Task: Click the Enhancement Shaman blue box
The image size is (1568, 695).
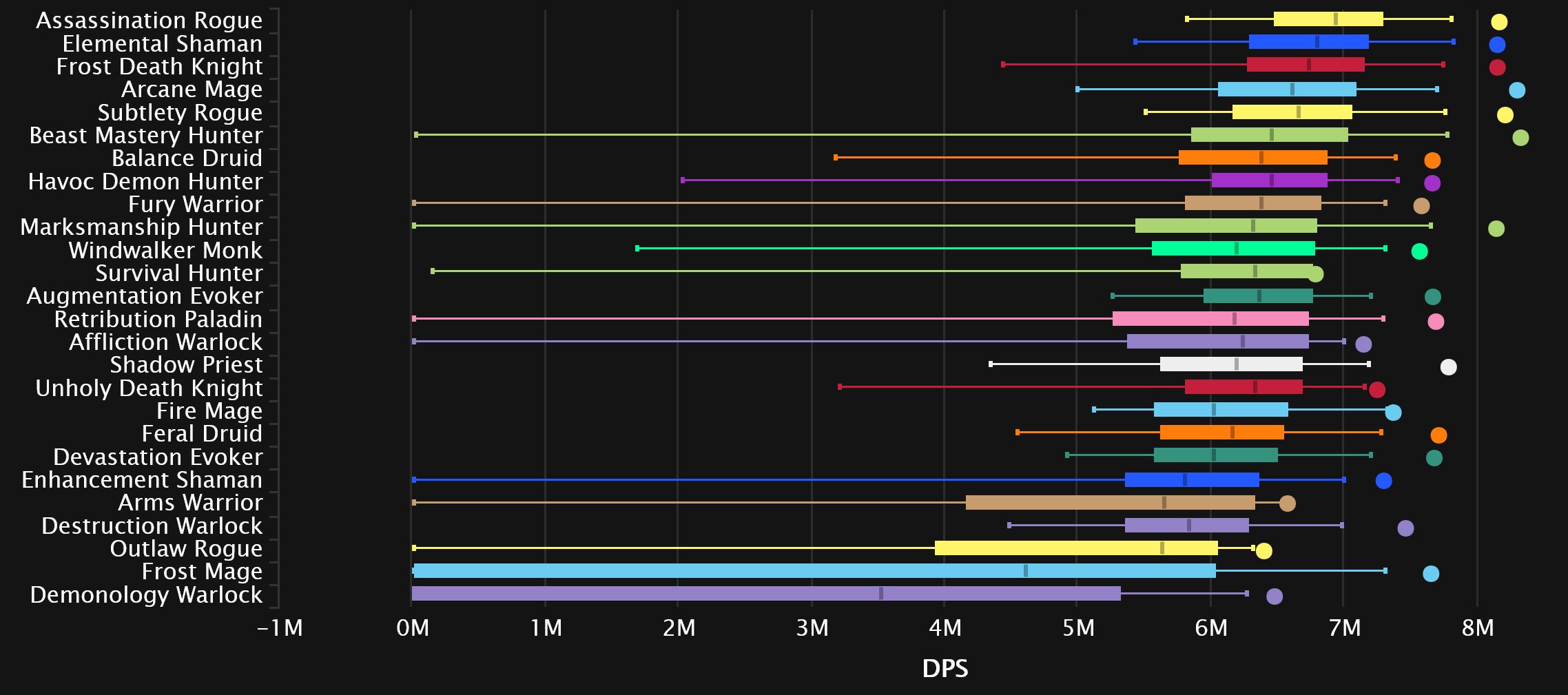Action: point(1191,480)
